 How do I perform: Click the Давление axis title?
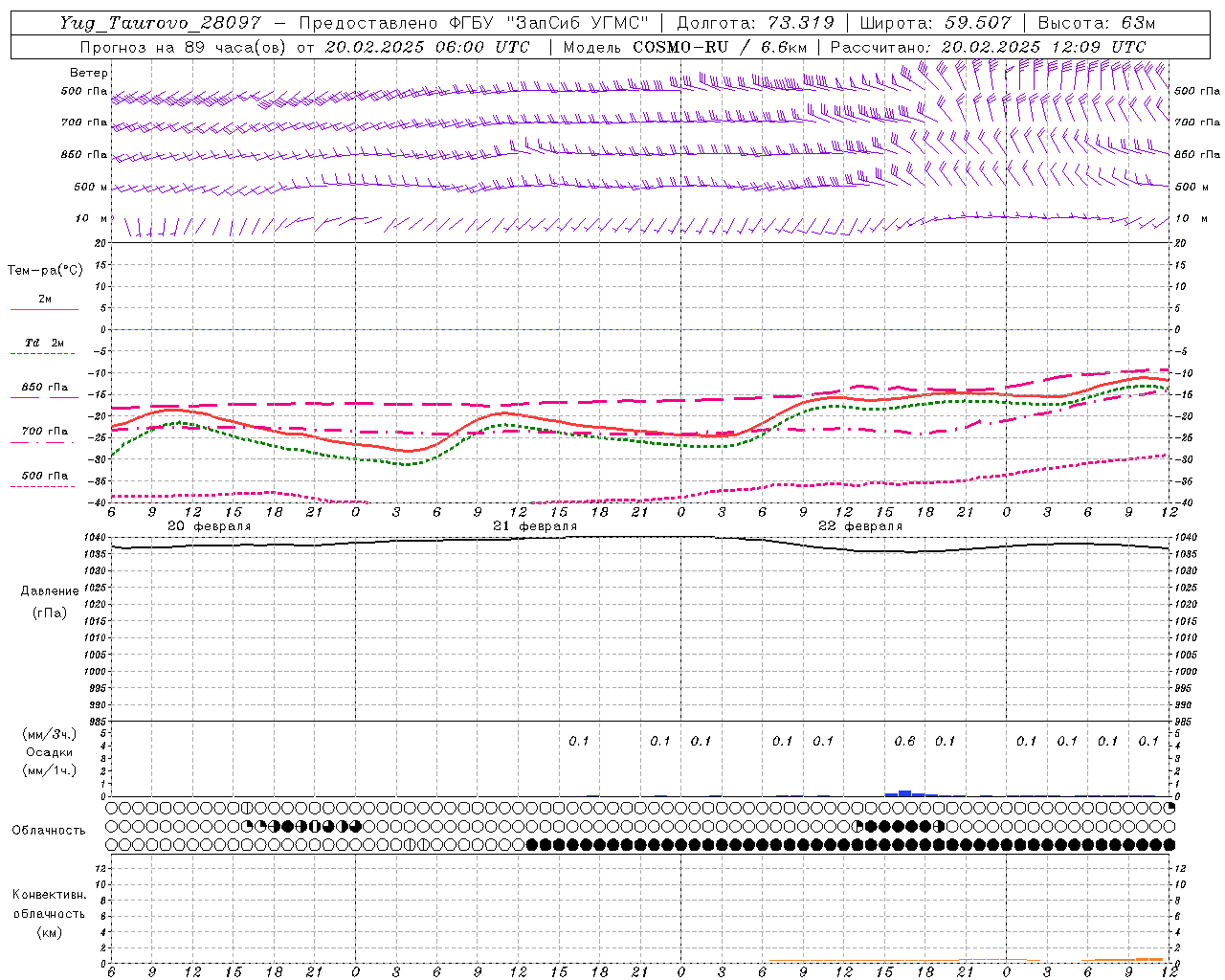click(50, 591)
